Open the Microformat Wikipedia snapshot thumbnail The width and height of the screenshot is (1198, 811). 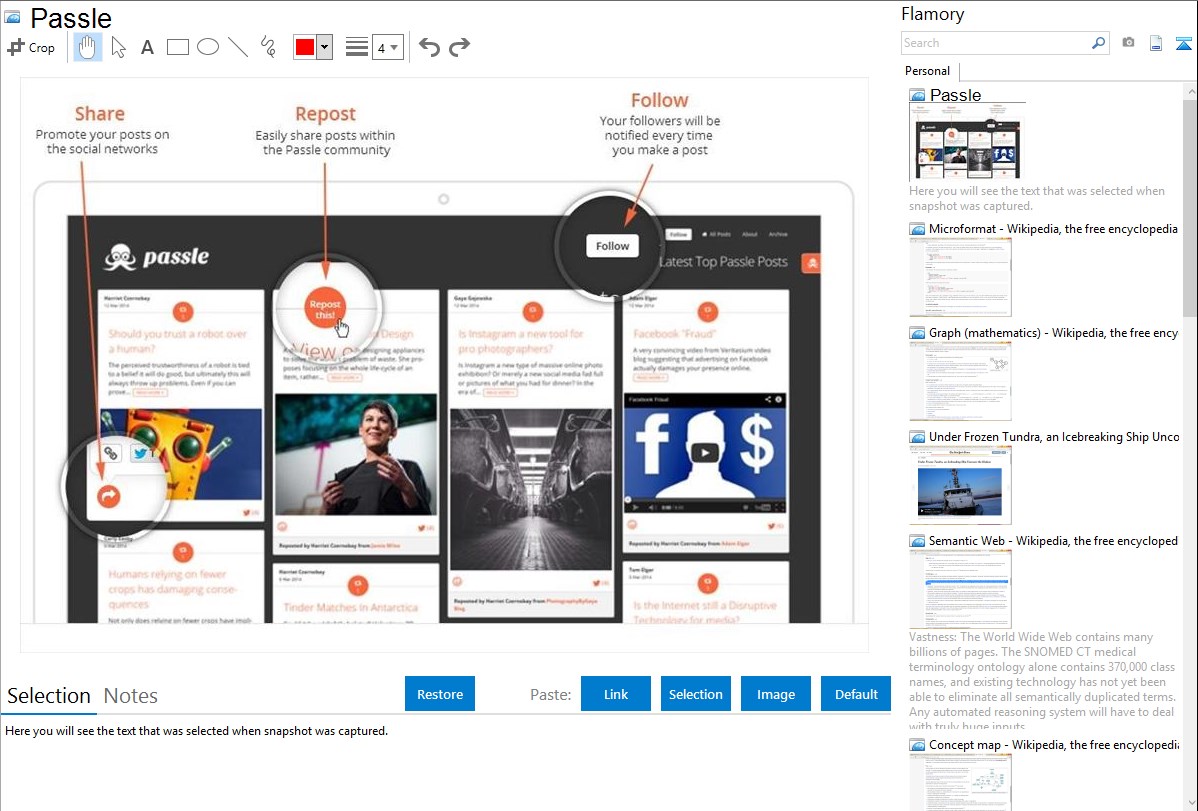tap(960, 277)
